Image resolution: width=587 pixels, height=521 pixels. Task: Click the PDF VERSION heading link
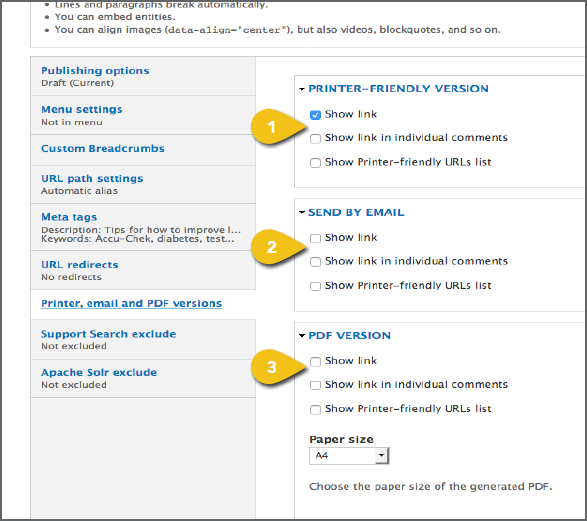tap(349, 335)
